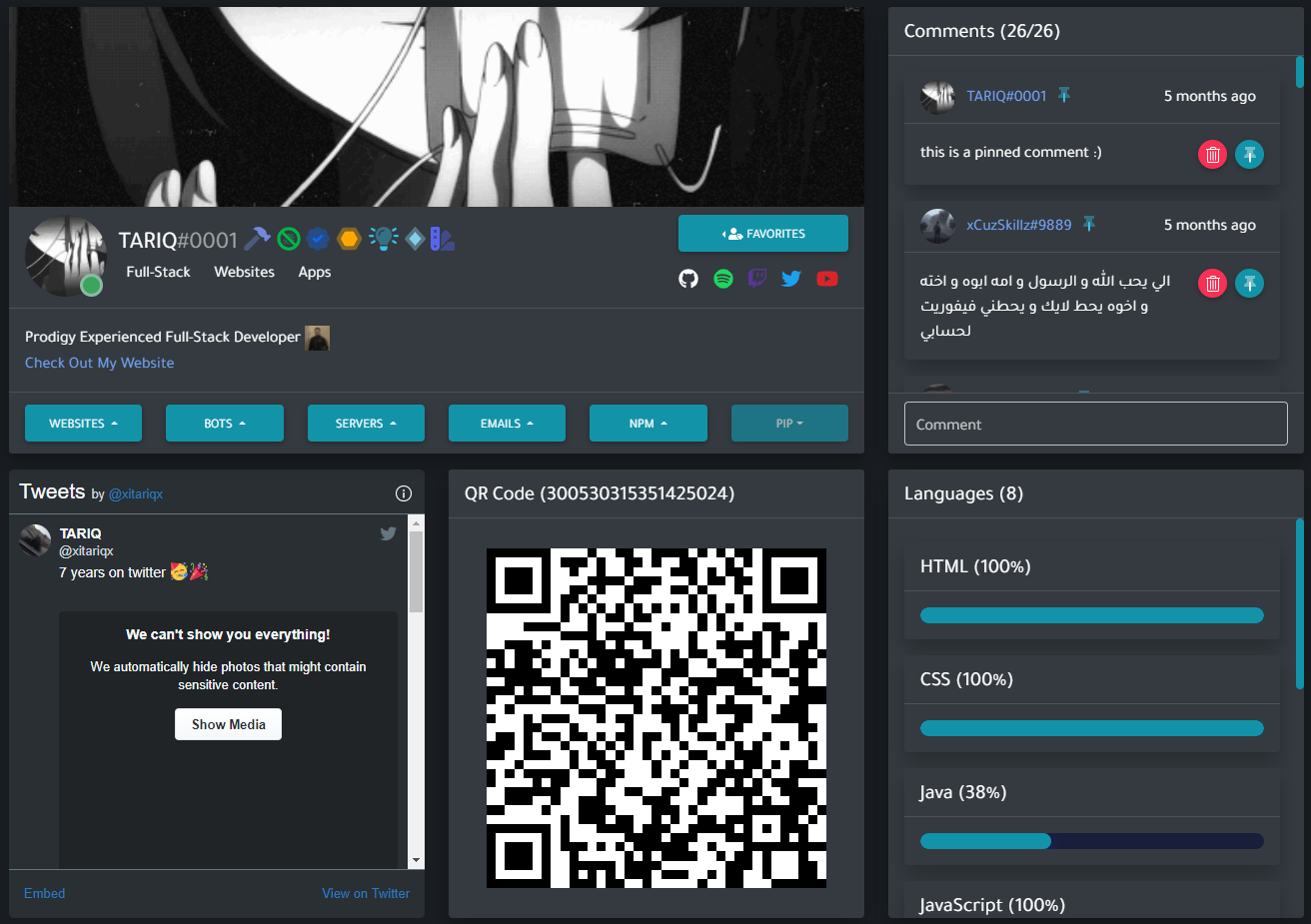Click the 'Languages (8)' heading
Screen dimensions: 1311x924
tap(963, 493)
